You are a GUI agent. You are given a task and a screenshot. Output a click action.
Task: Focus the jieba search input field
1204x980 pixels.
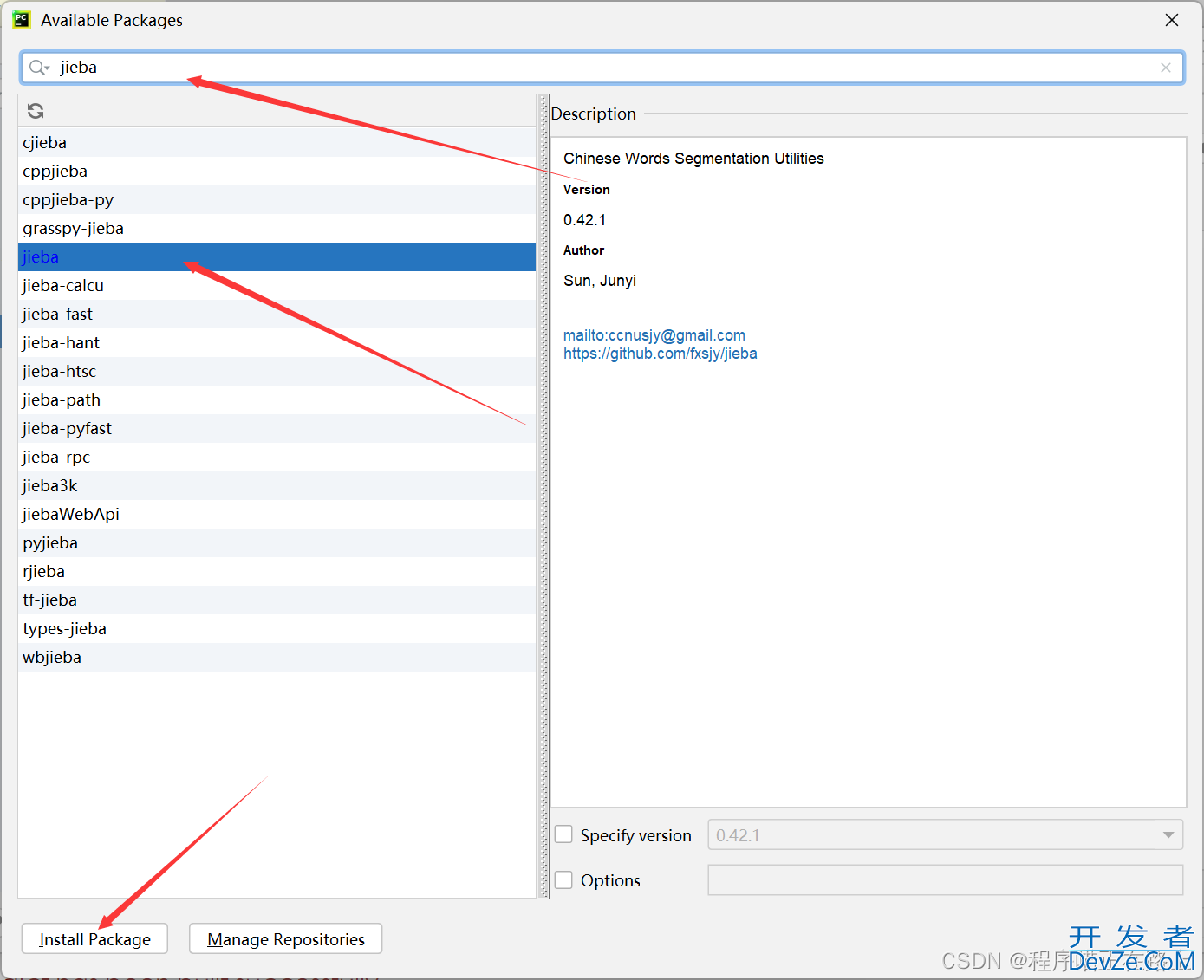(602, 68)
